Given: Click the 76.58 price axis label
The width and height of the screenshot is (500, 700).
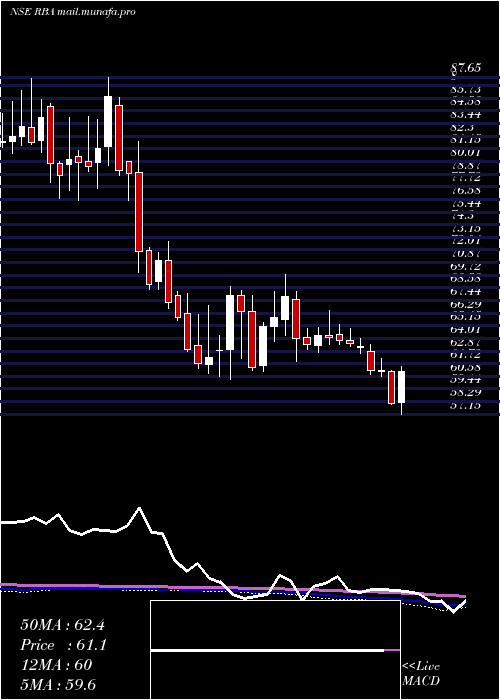Looking at the screenshot, I should (x=466, y=191).
